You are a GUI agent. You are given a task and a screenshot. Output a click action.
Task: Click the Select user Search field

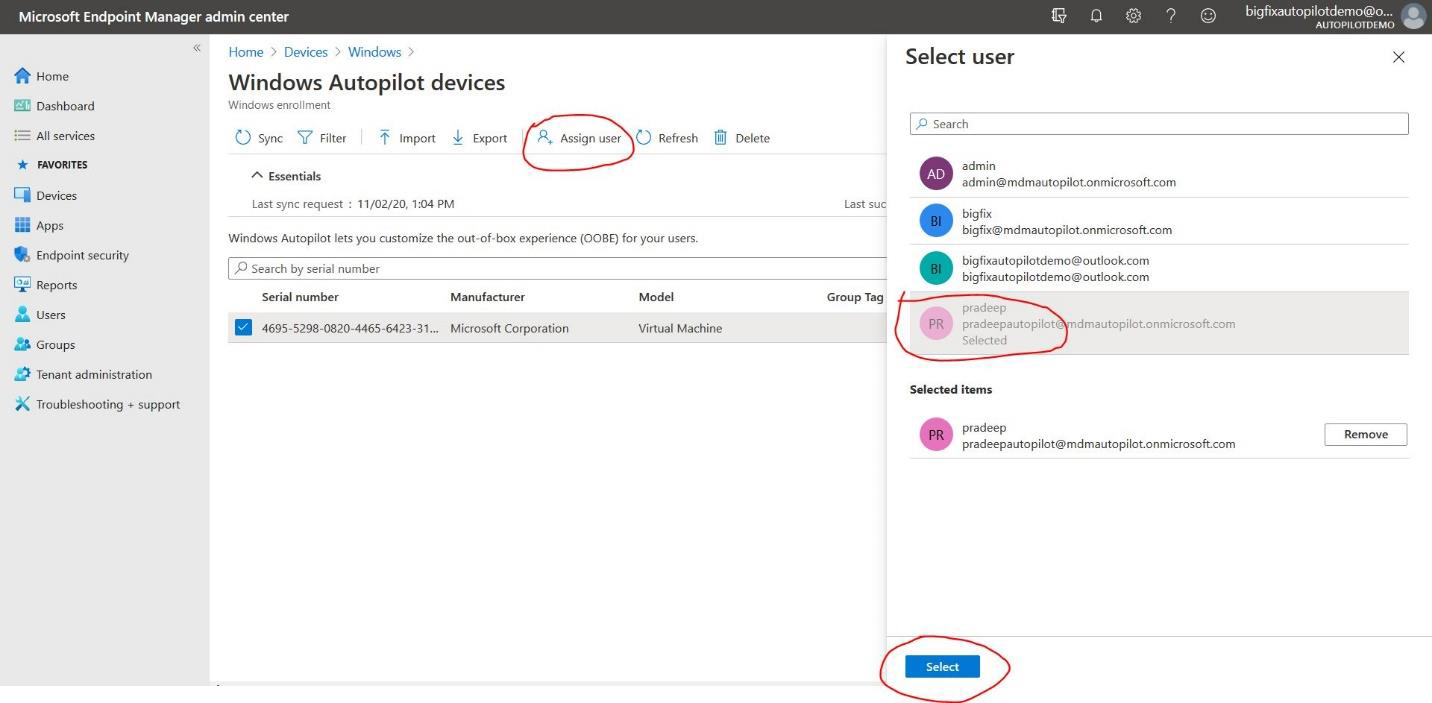tap(1159, 124)
